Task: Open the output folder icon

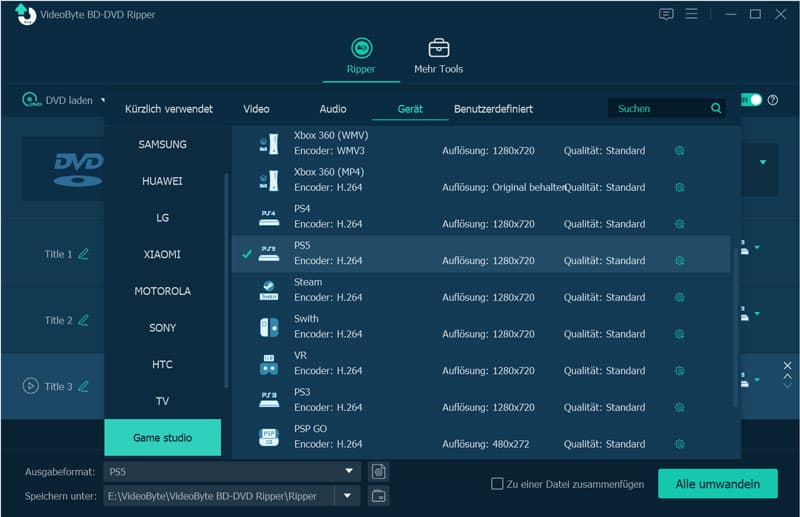Action: tap(379, 496)
